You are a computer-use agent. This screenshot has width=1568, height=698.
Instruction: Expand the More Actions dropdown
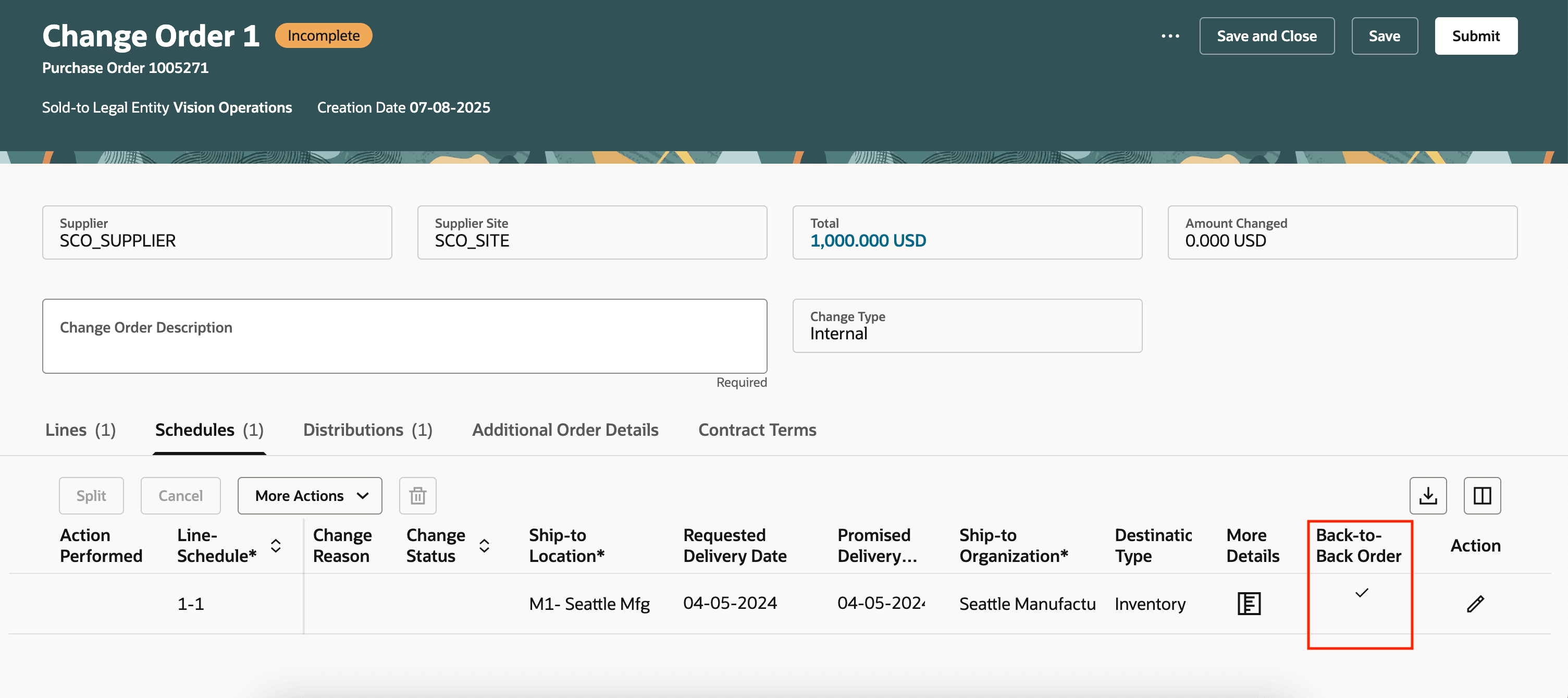point(310,496)
